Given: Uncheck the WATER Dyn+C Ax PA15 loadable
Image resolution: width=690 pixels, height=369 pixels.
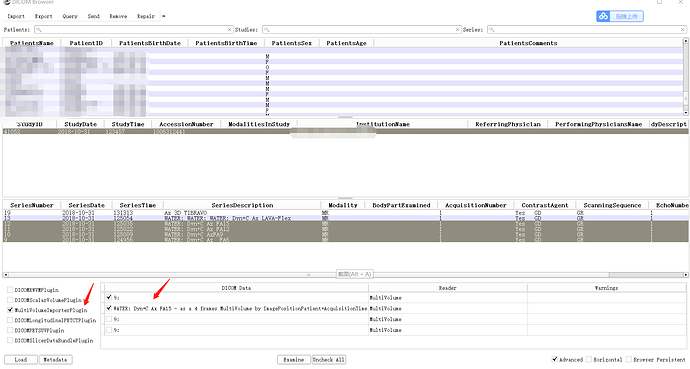Looking at the screenshot, I should point(109,308).
